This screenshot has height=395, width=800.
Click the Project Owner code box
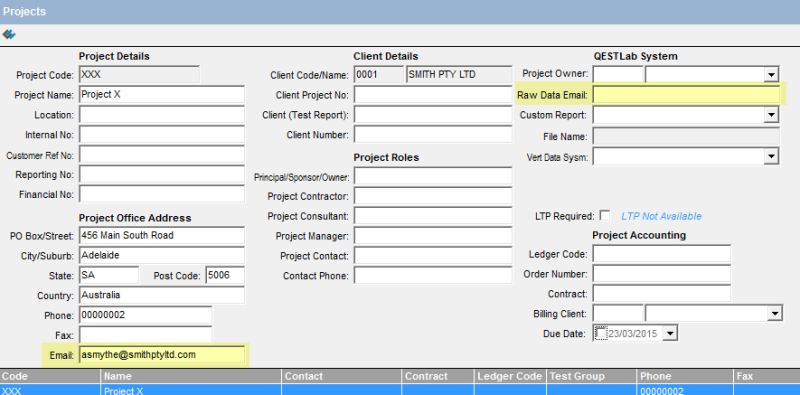[x=618, y=75]
